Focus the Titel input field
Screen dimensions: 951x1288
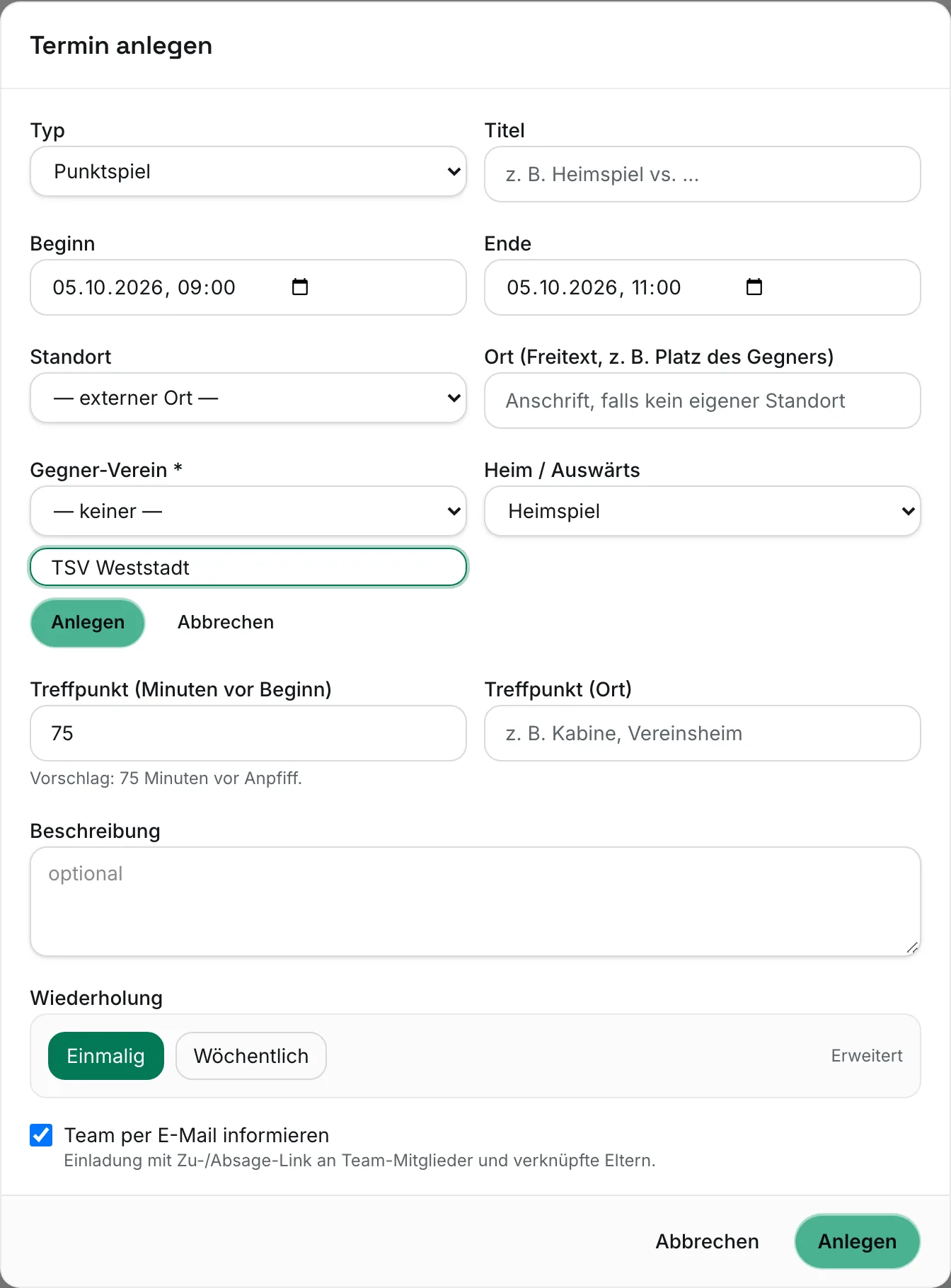click(703, 174)
